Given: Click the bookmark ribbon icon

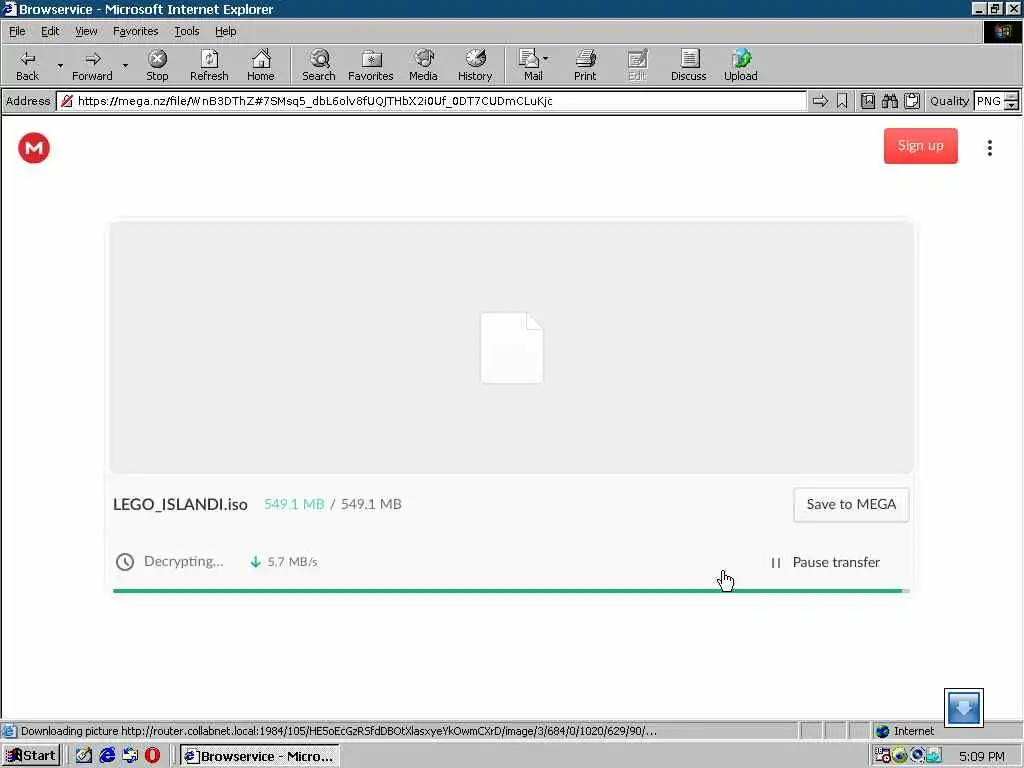Looking at the screenshot, I should (x=842, y=101).
